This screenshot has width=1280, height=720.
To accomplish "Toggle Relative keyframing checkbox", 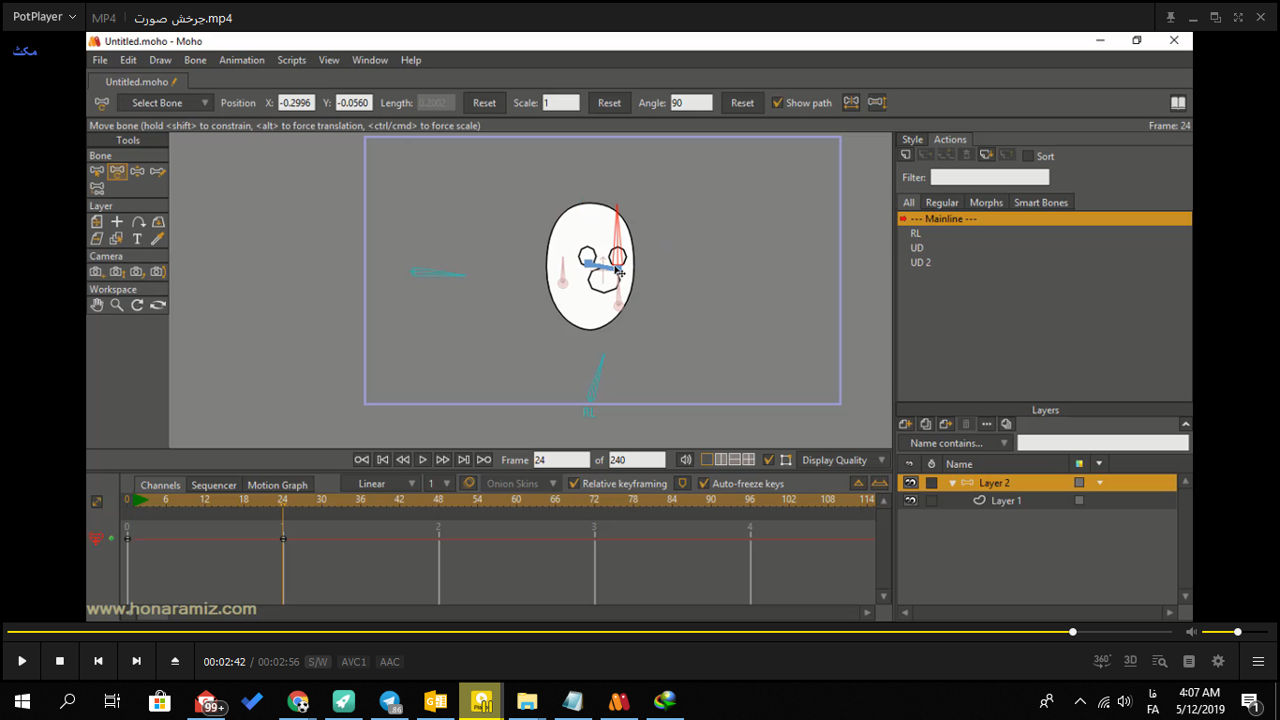I will click(x=573, y=483).
